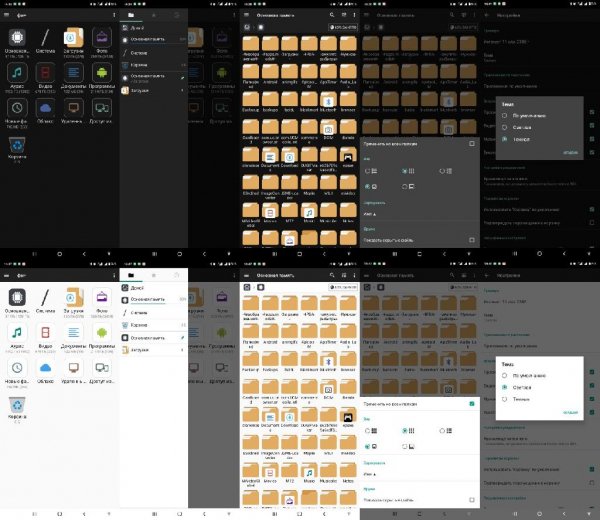Viewport: 600px width, 520px height.
Task: Select По умолчанию radio in dark Тема dialog
Action: 504,116
